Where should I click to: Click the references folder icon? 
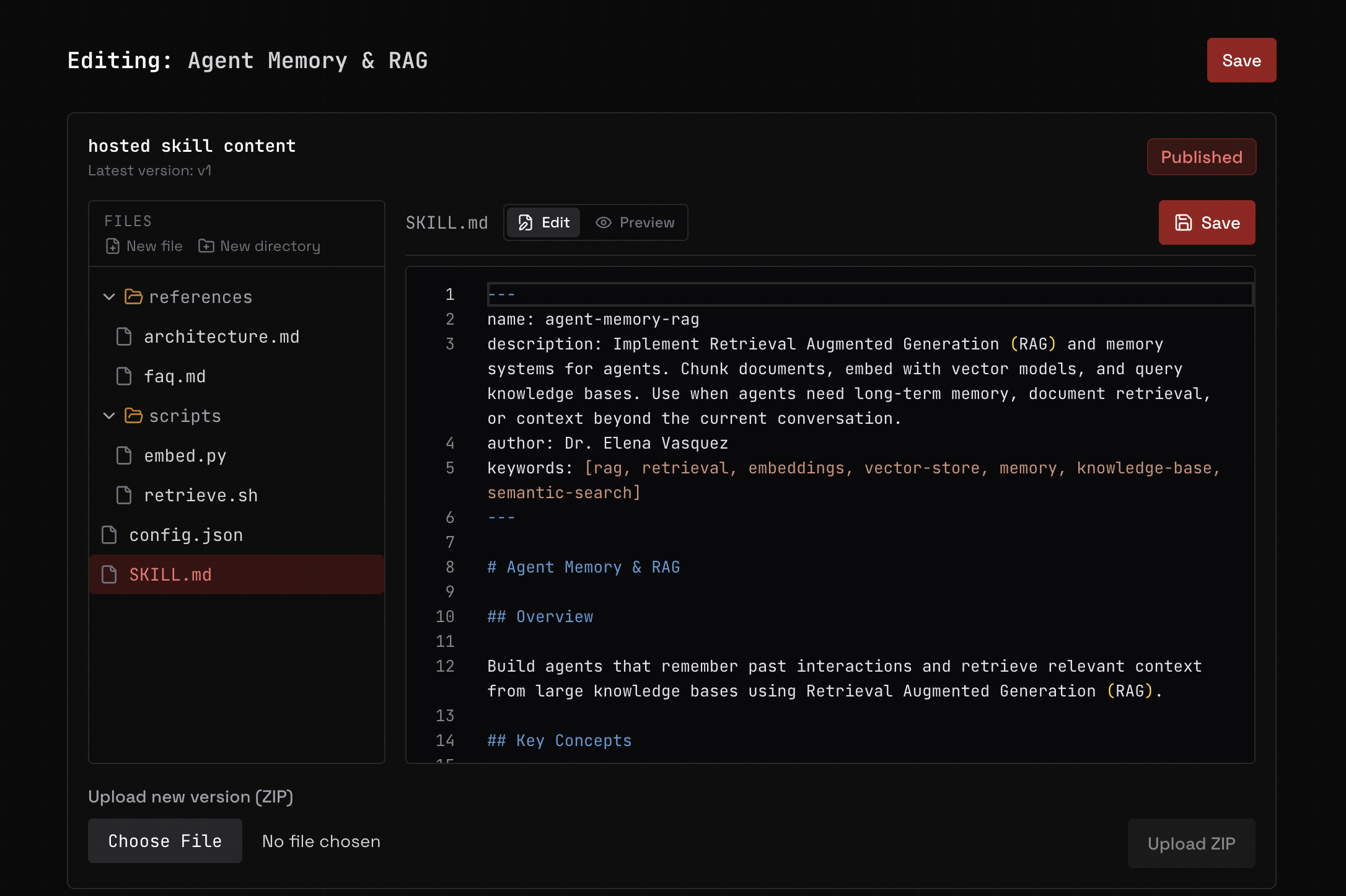(133, 297)
